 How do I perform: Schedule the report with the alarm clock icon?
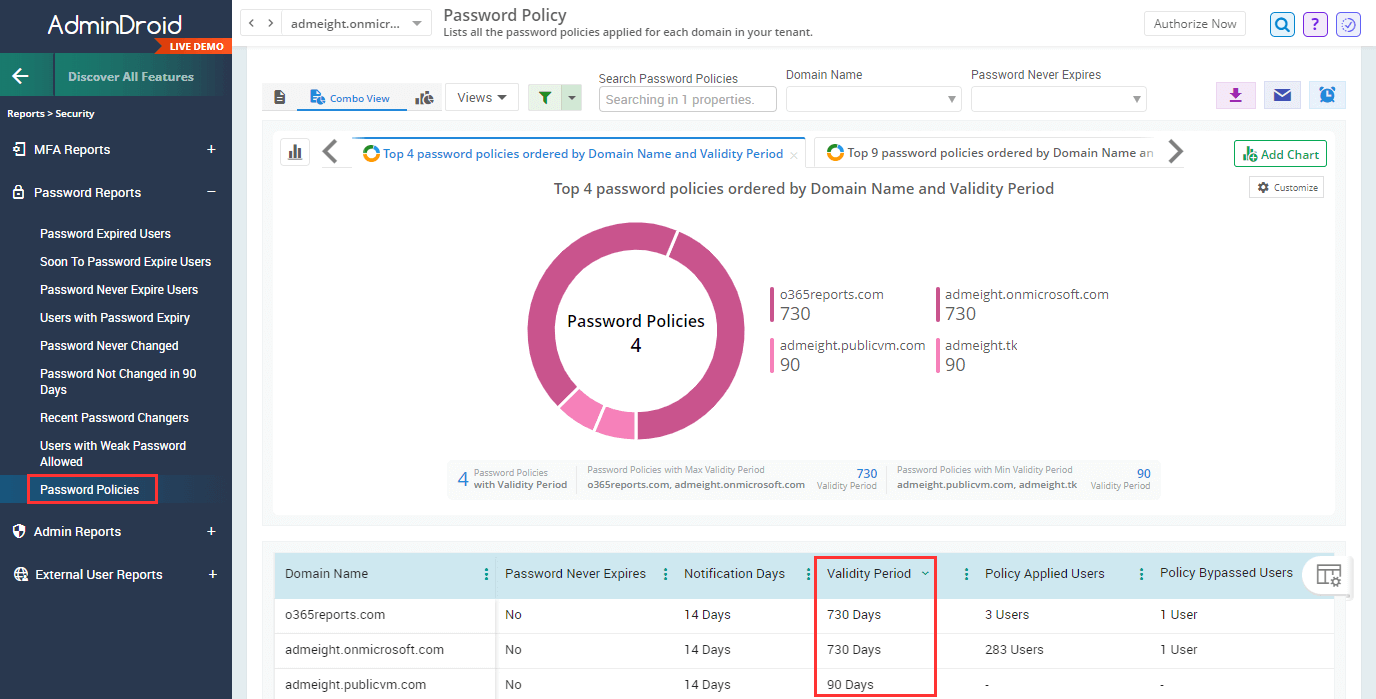click(1327, 95)
